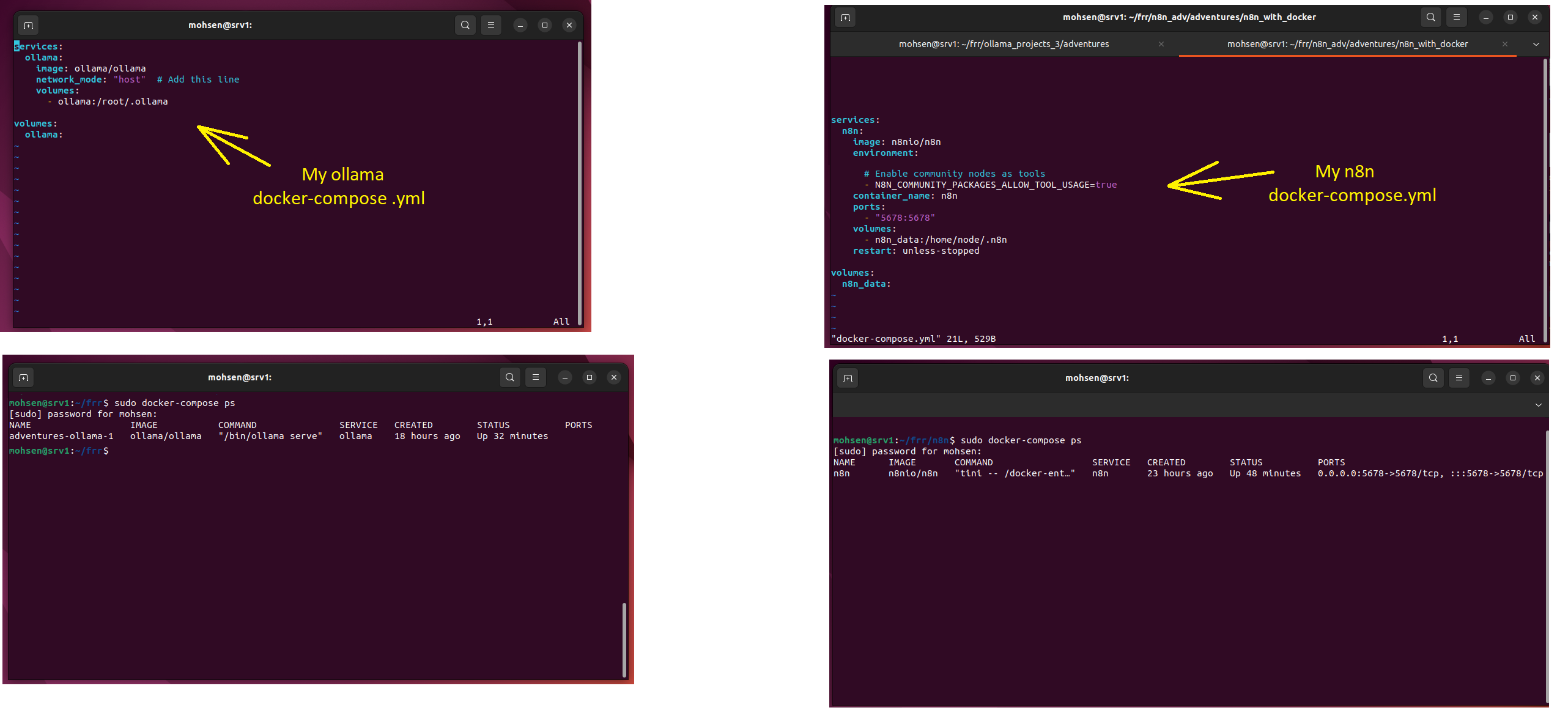Open hamburger menu in ollama compose terminal
Screen dimensions: 1568x724
491,25
